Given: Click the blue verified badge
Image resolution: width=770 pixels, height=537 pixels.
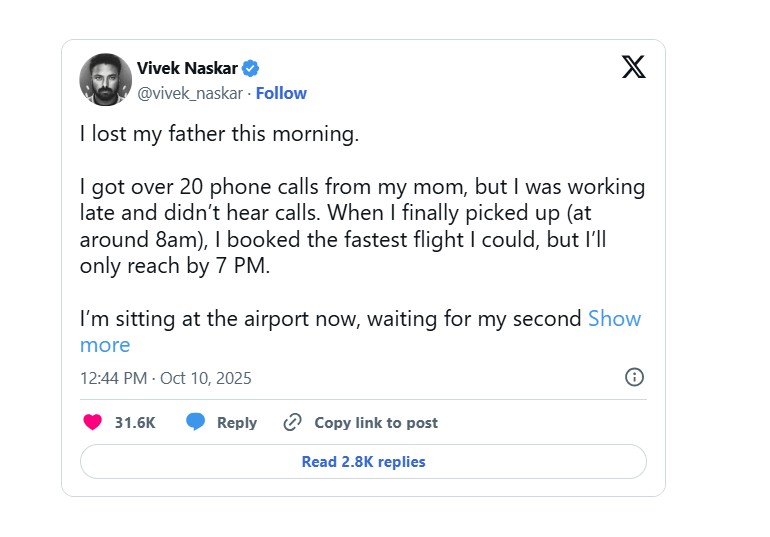Looking at the screenshot, I should point(252,68).
